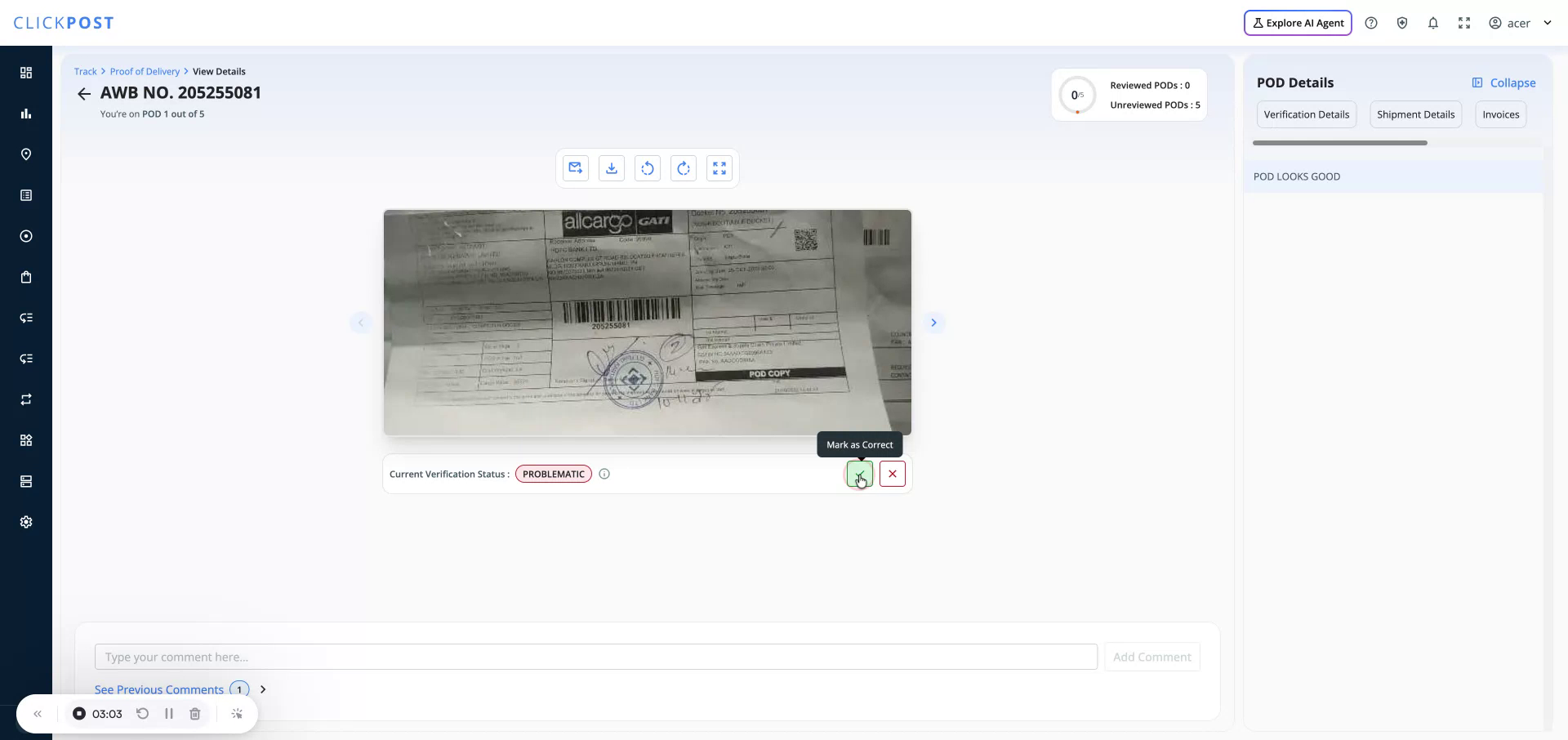The height and width of the screenshot is (740, 1568).
Task: Open the analytics icon in the sidebar
Action: (25, 113)
